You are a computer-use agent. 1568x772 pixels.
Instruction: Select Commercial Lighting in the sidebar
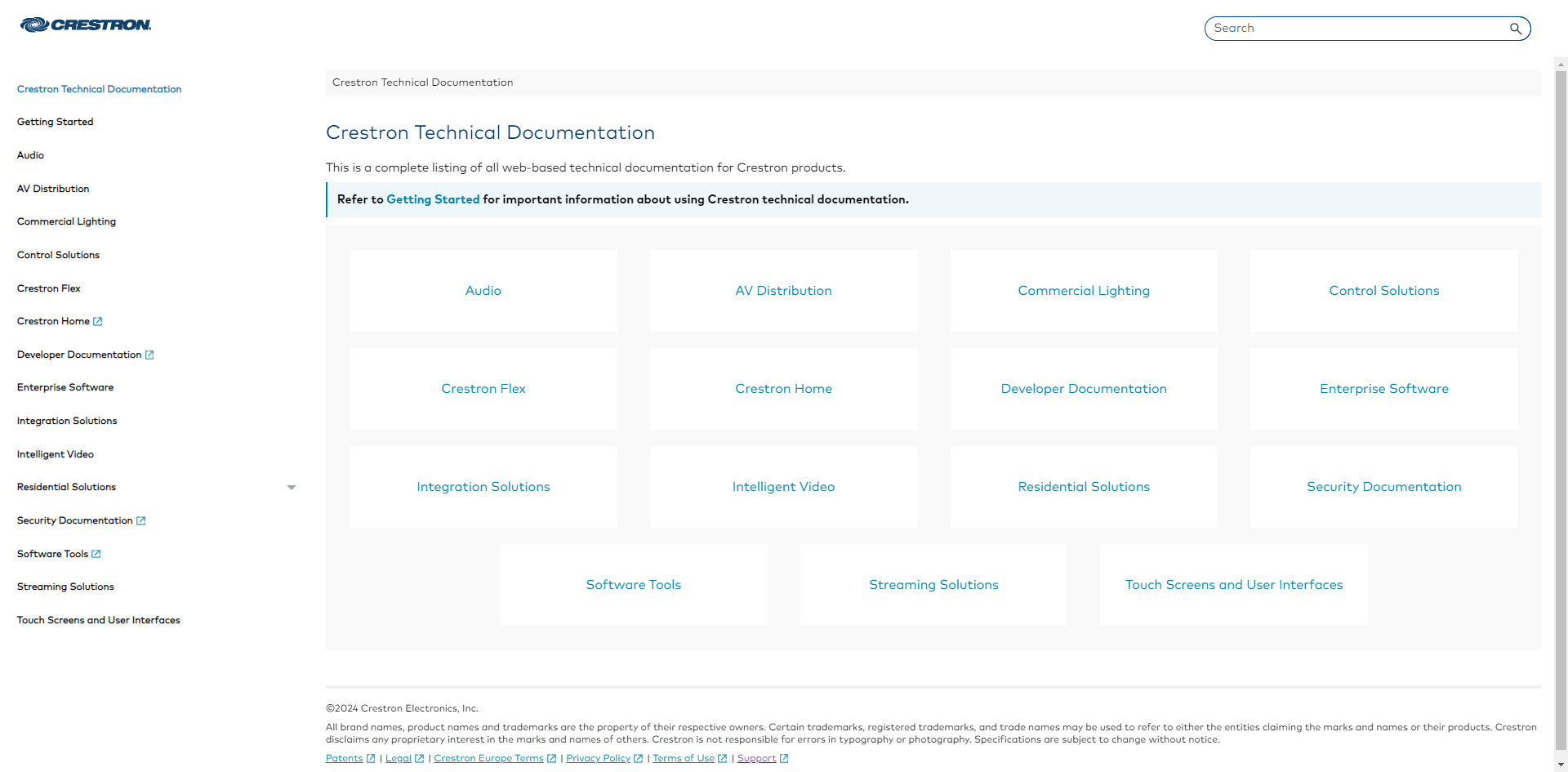coord(66,221)
